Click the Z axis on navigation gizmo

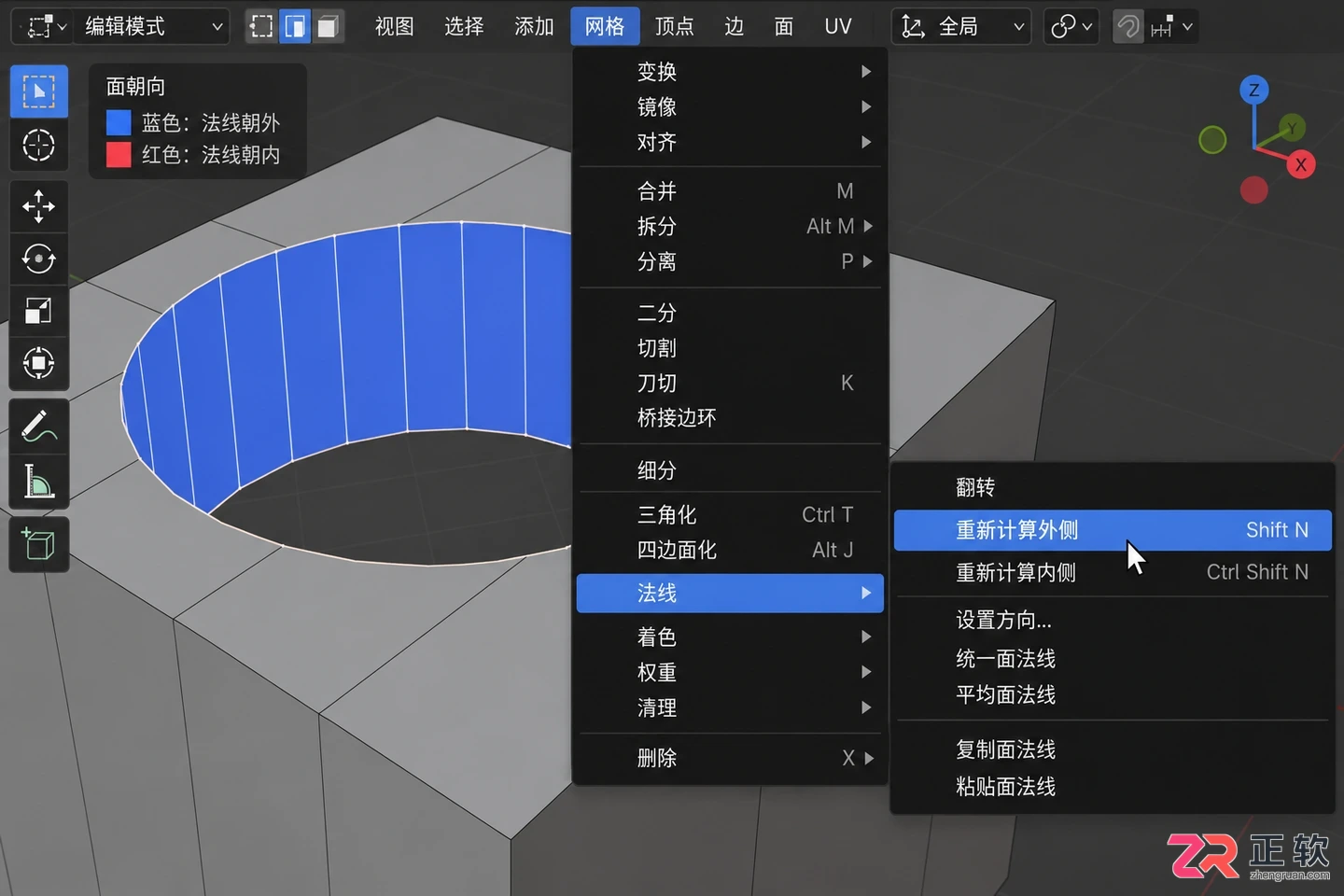point(1253,90)
